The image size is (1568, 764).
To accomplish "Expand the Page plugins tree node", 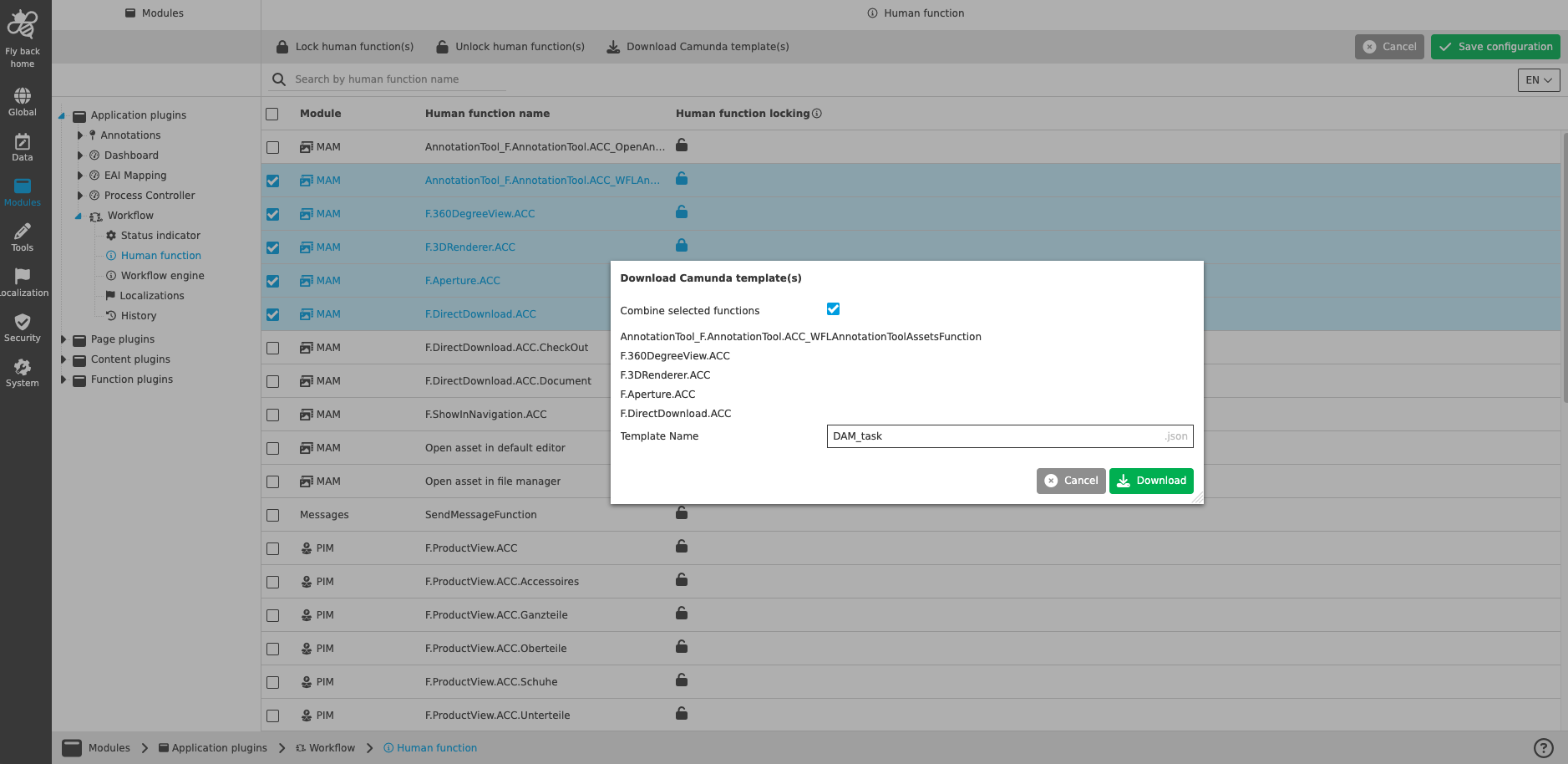I will 63,339.
